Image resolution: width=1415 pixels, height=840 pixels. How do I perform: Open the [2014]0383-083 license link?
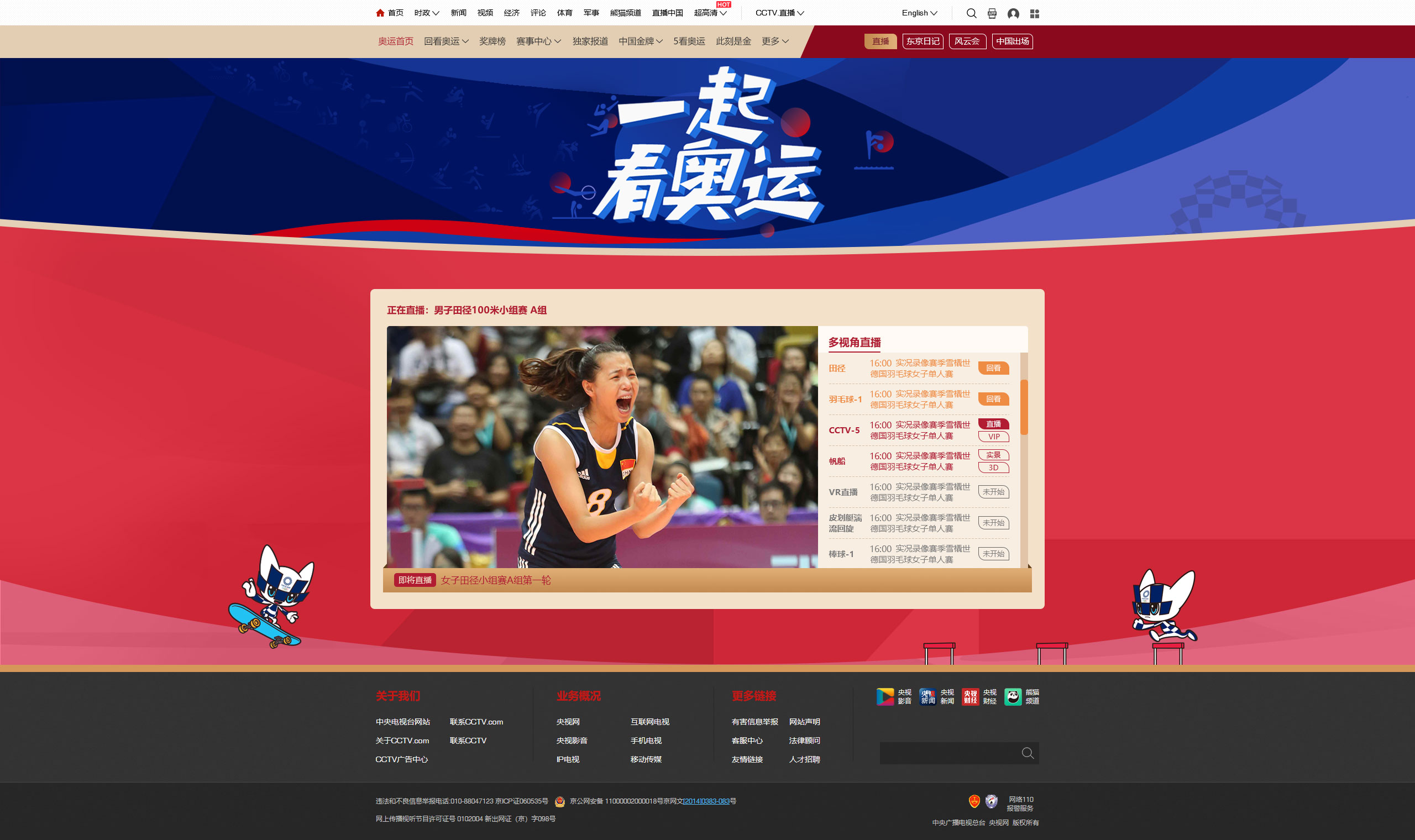point(706,801)
